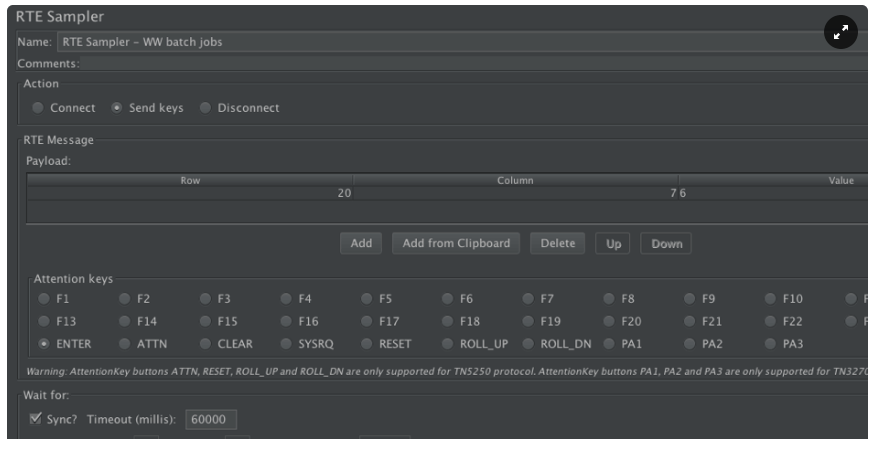Click the Row column header

(190, 180)
